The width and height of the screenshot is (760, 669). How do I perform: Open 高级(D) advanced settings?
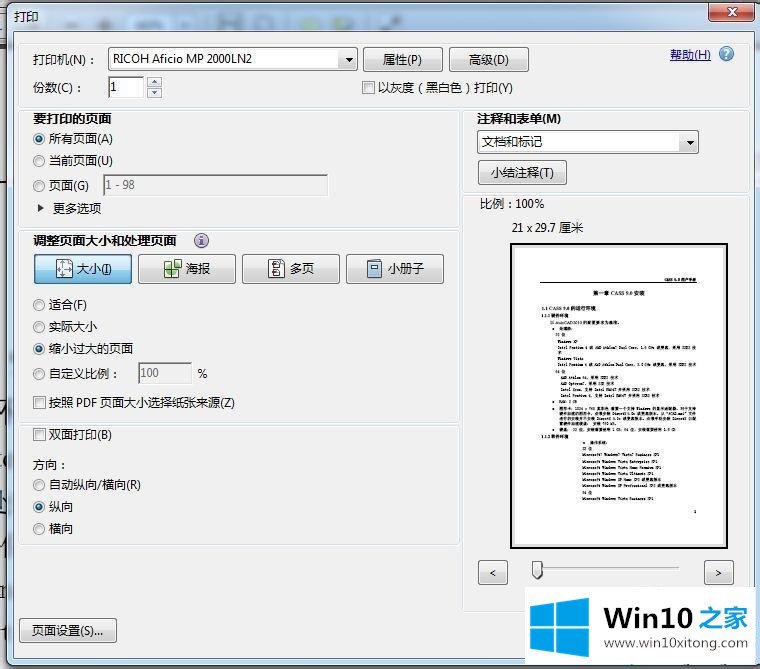(489, 60)
